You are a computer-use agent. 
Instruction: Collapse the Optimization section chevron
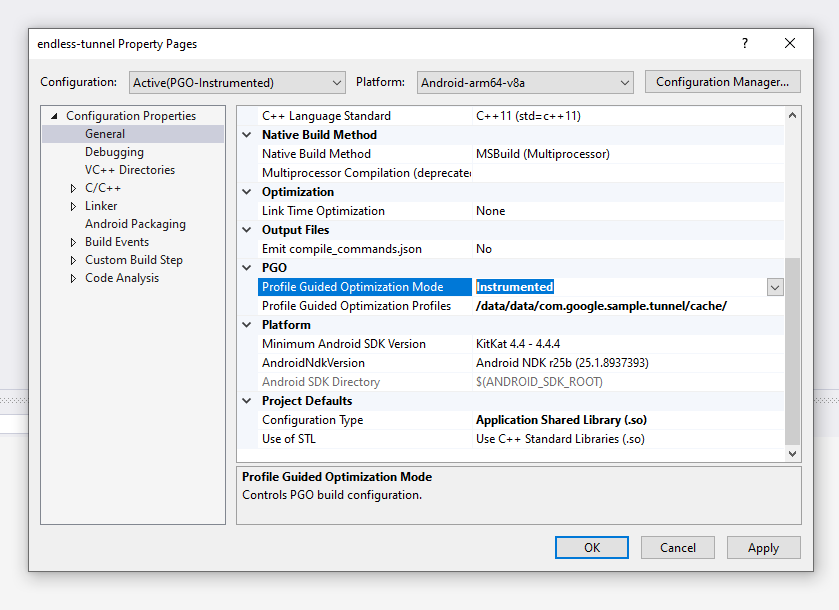coord(246,191)
